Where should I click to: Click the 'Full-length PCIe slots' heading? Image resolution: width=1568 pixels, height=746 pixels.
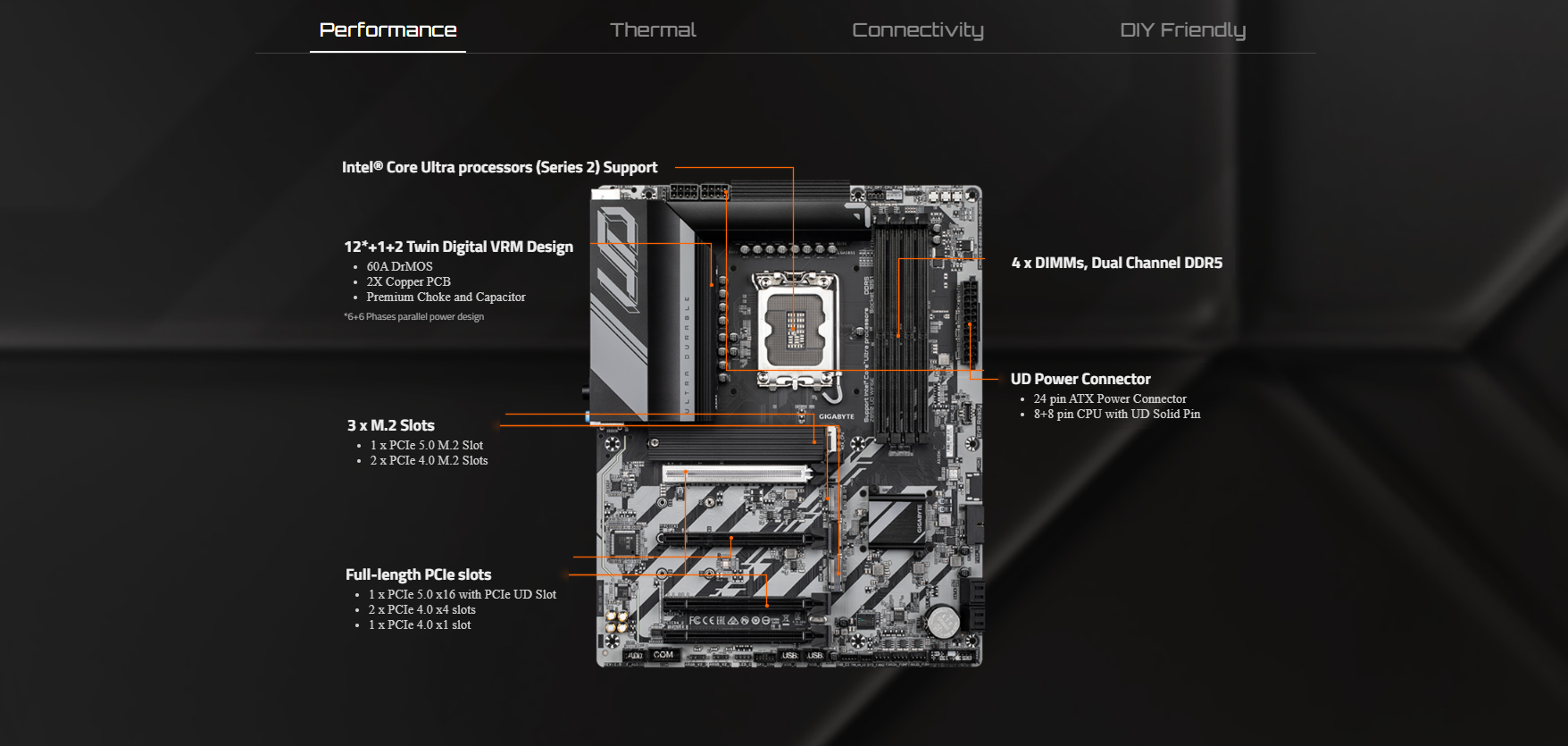(418, 574)
